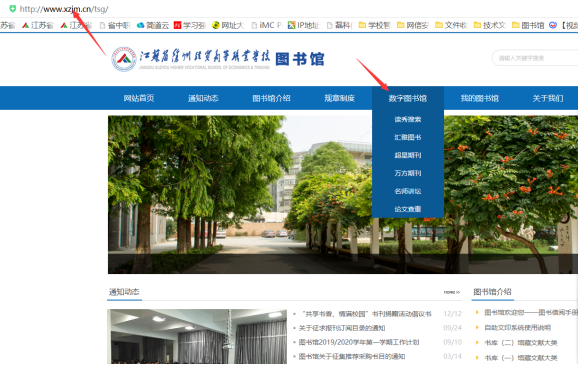This screenshot has height=365, width=579.
Task: Expand the 数字图书馆 navigation menu
Action: point(408,98)
